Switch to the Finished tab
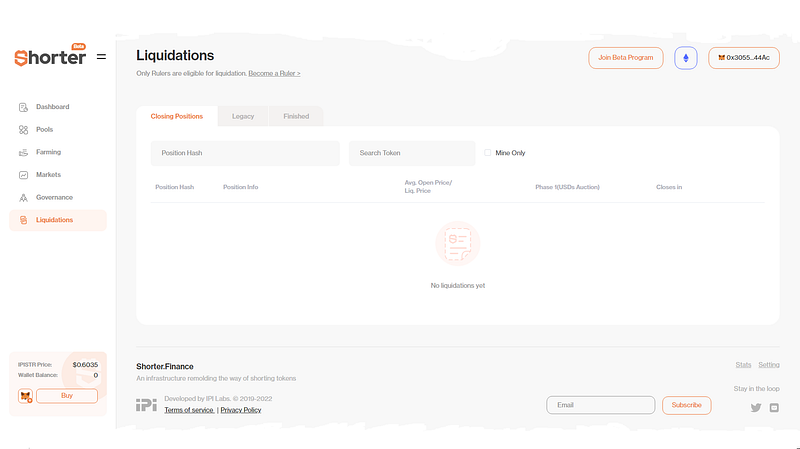Image resolution: width=800 pixels, height=449 pixels. [296, 116]
